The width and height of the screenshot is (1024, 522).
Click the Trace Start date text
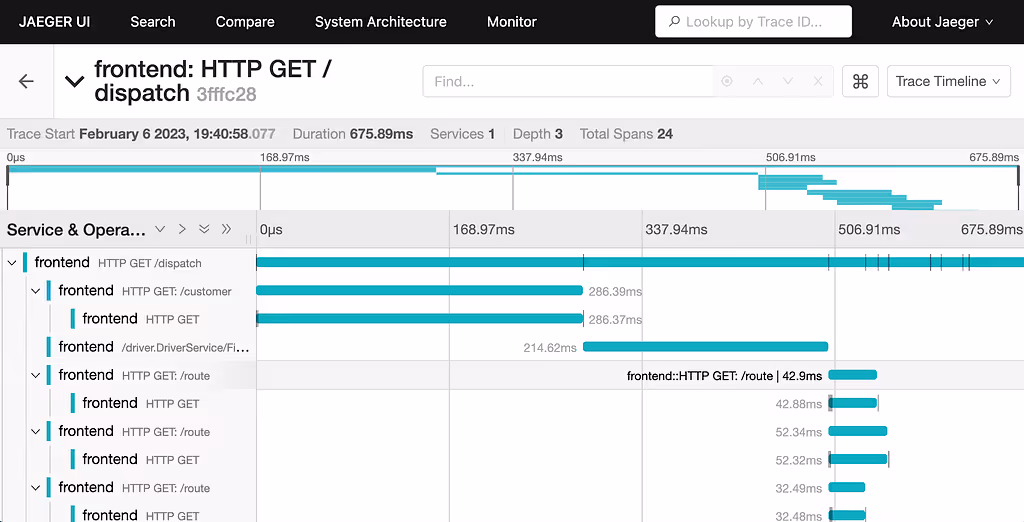click(141, 134)
